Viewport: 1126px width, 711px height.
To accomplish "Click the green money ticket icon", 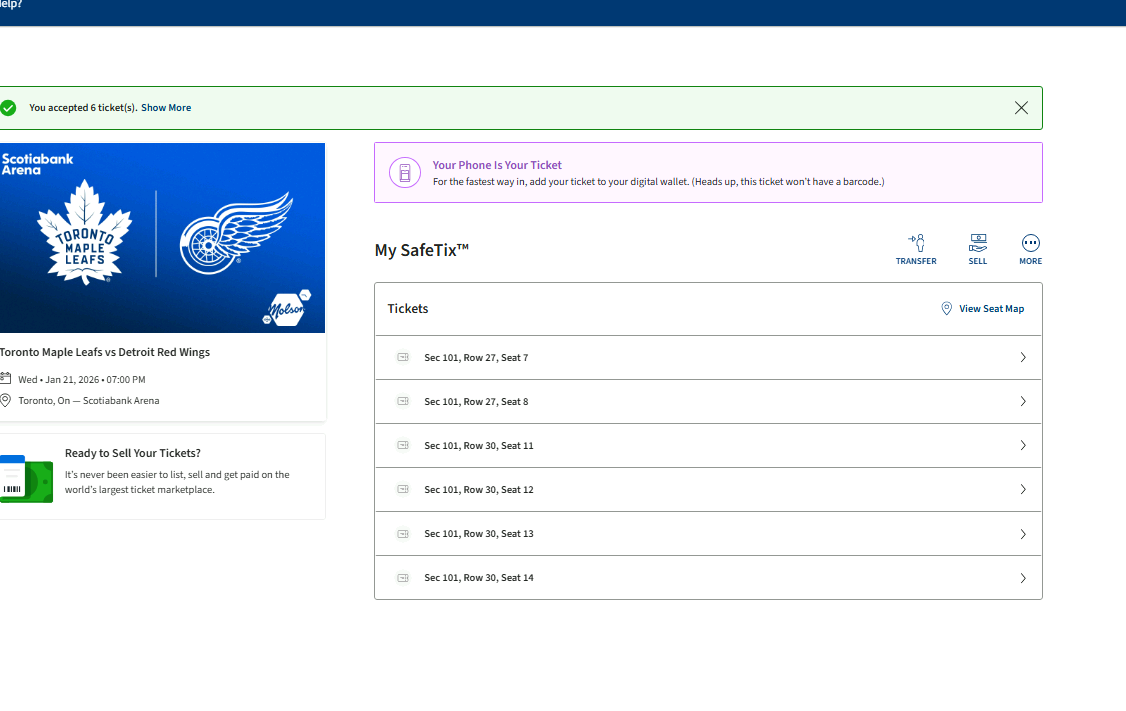I will 27,479.
